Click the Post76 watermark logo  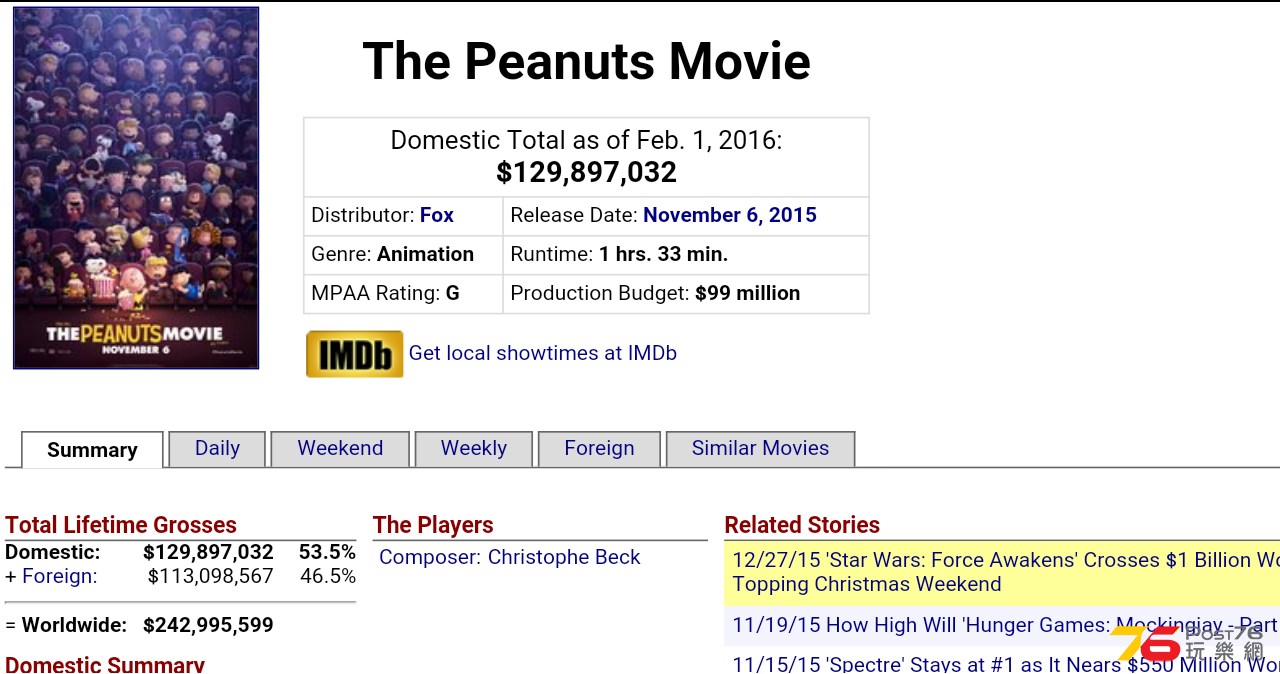1188,643
